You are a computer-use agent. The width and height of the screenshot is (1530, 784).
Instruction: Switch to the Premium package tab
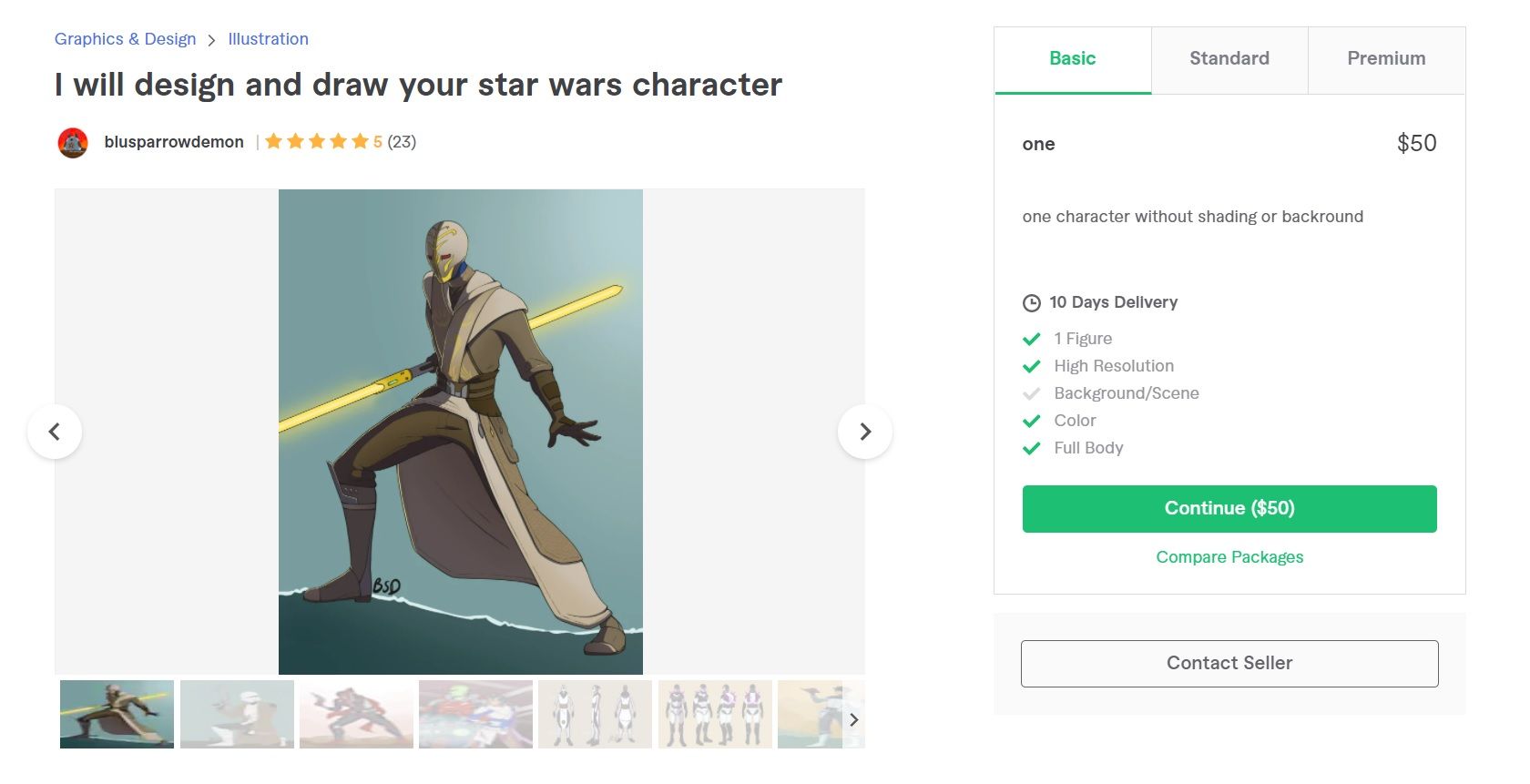coord(1386,59)
